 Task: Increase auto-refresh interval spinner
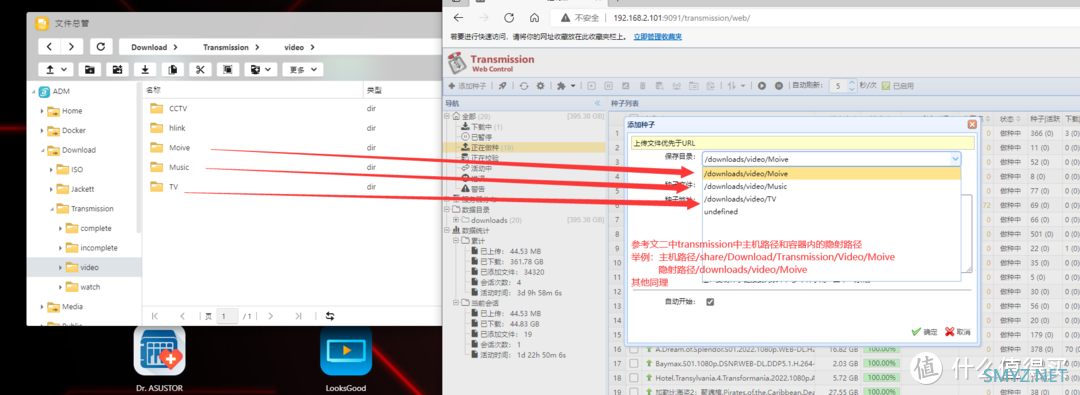[x=851, y=83]
